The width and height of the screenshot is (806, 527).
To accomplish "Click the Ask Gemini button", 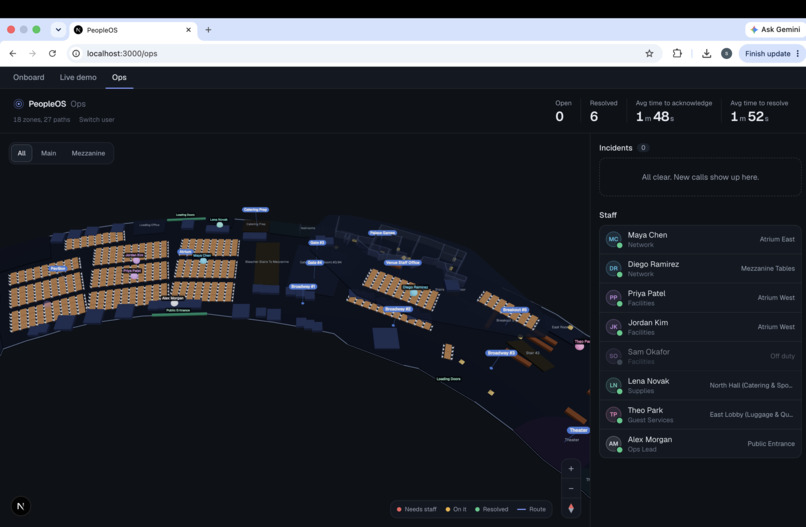I will (x=775, y=29).
